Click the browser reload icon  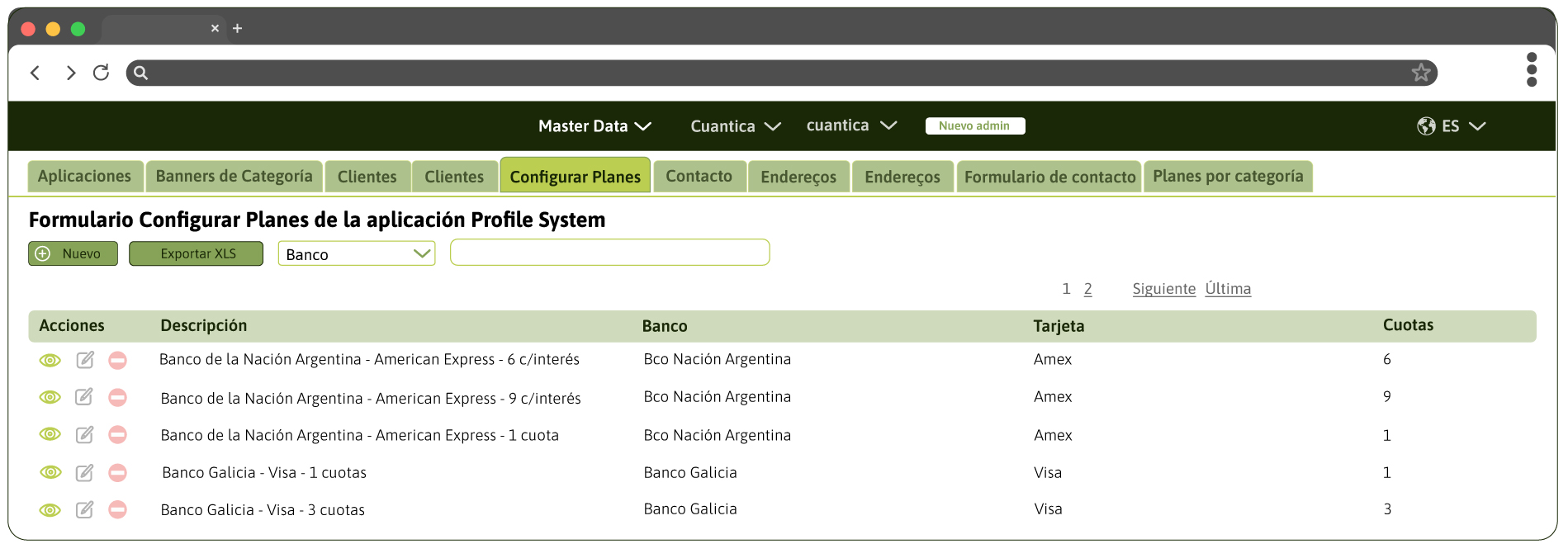pyautogui.click(x=101, y=73)
